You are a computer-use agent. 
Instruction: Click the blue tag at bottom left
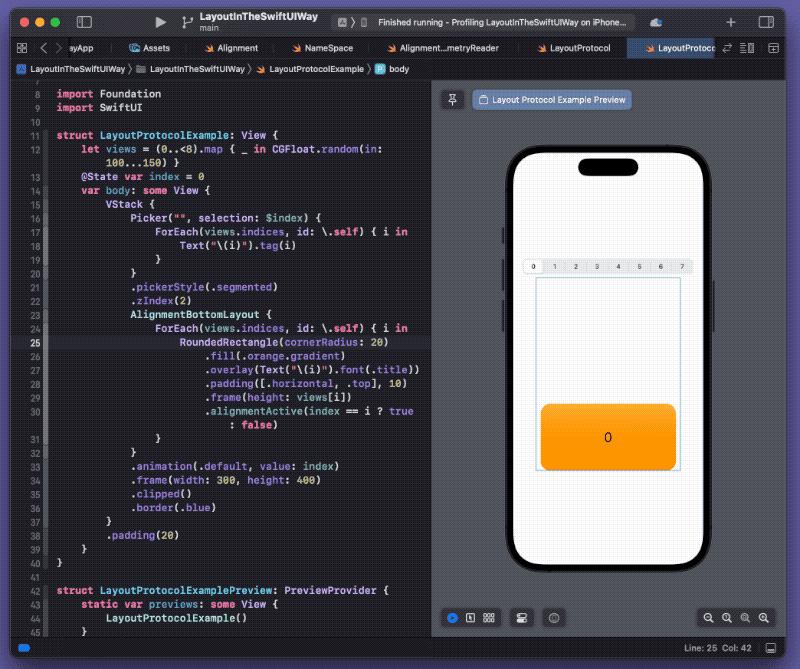click(24, 648)
